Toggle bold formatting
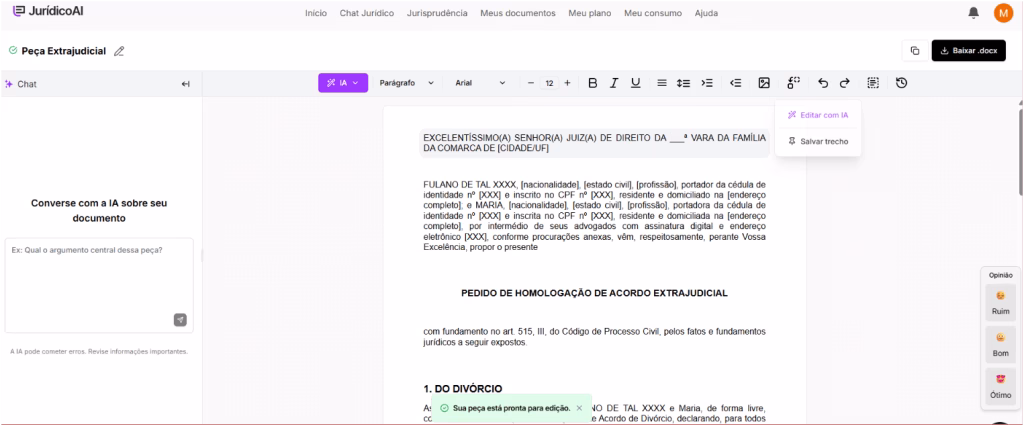 click(592, 83)
